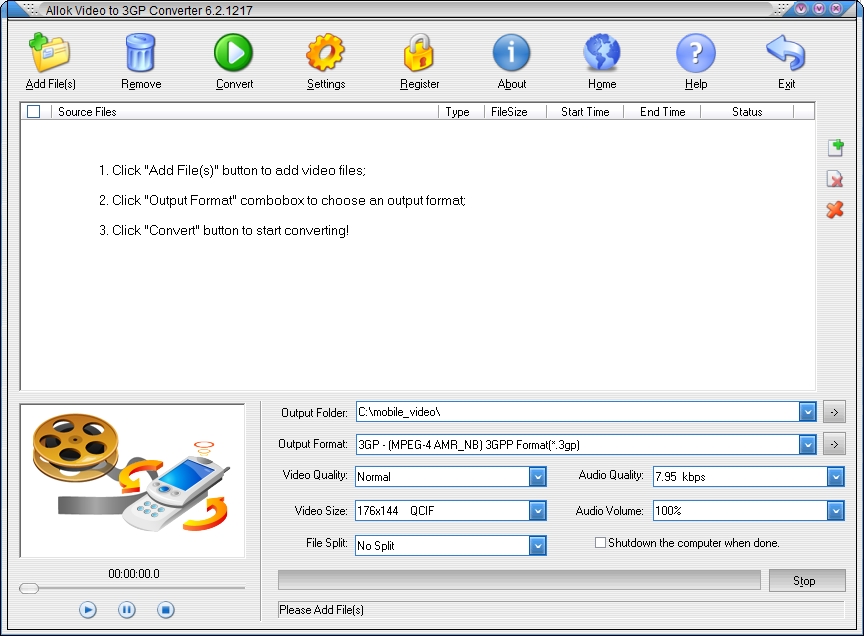
Task: Click the "7.95 kbps" audio quality value
Action: (x=680, y=477)
